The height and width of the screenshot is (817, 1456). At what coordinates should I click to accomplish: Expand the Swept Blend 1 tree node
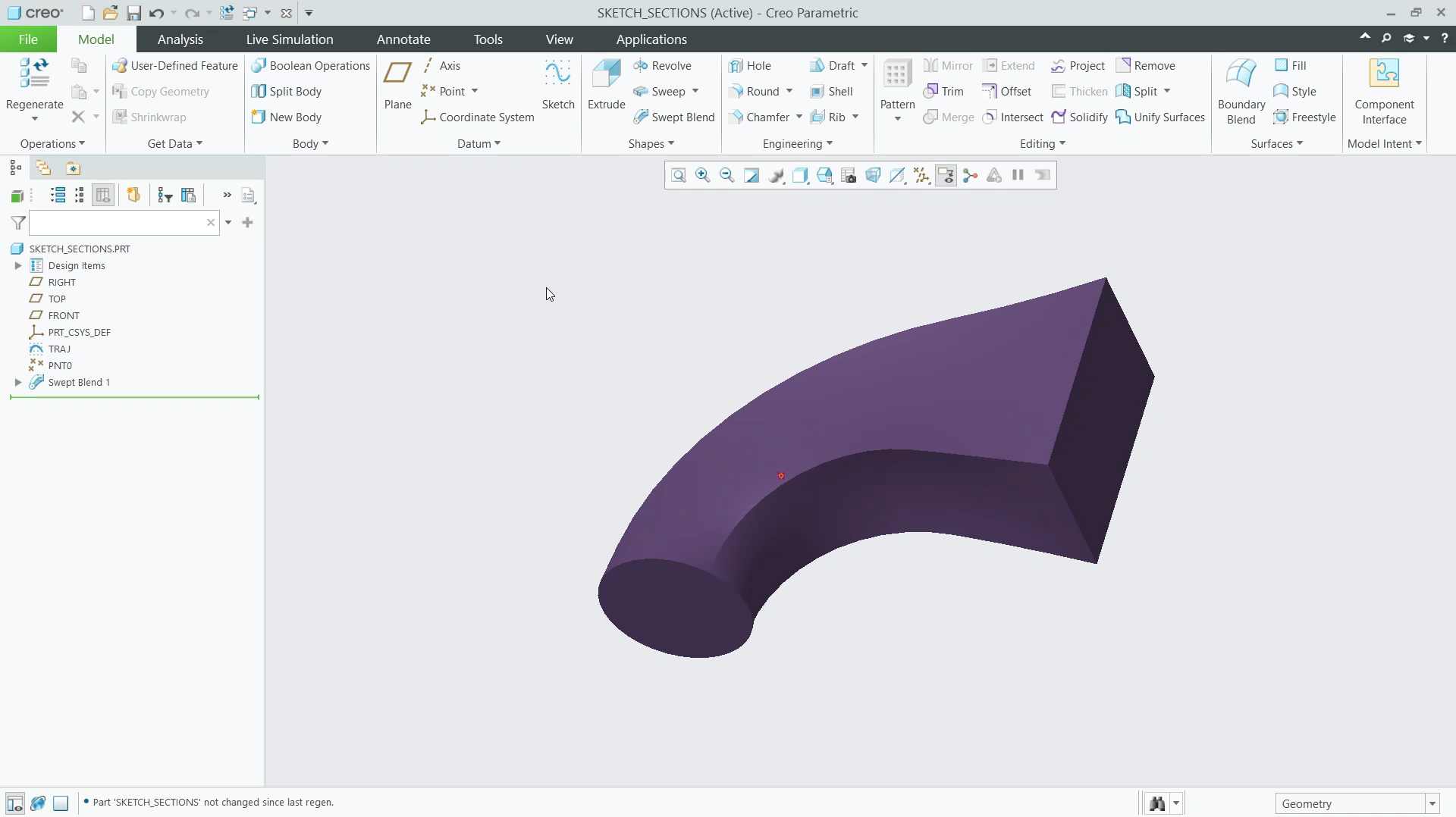(x=17, y=382)
